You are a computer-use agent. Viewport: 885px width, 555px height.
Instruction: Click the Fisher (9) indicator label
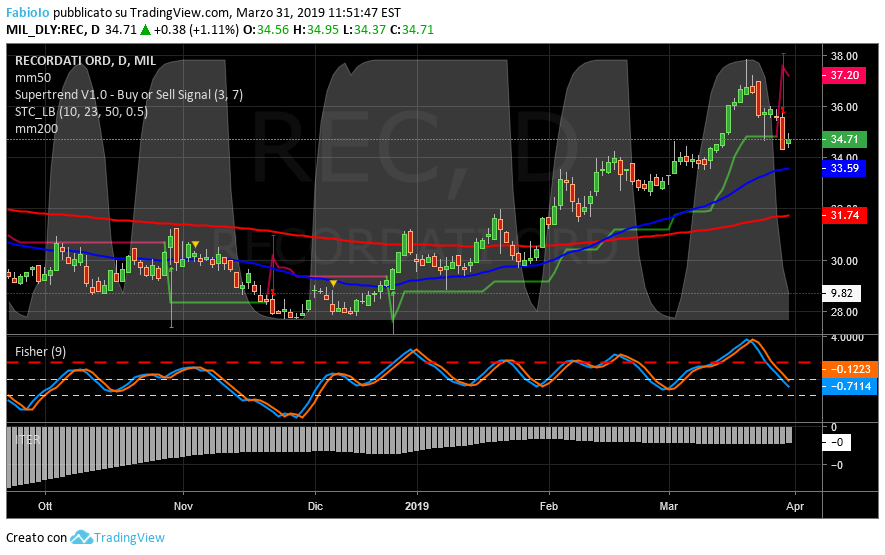coord(40,351)
